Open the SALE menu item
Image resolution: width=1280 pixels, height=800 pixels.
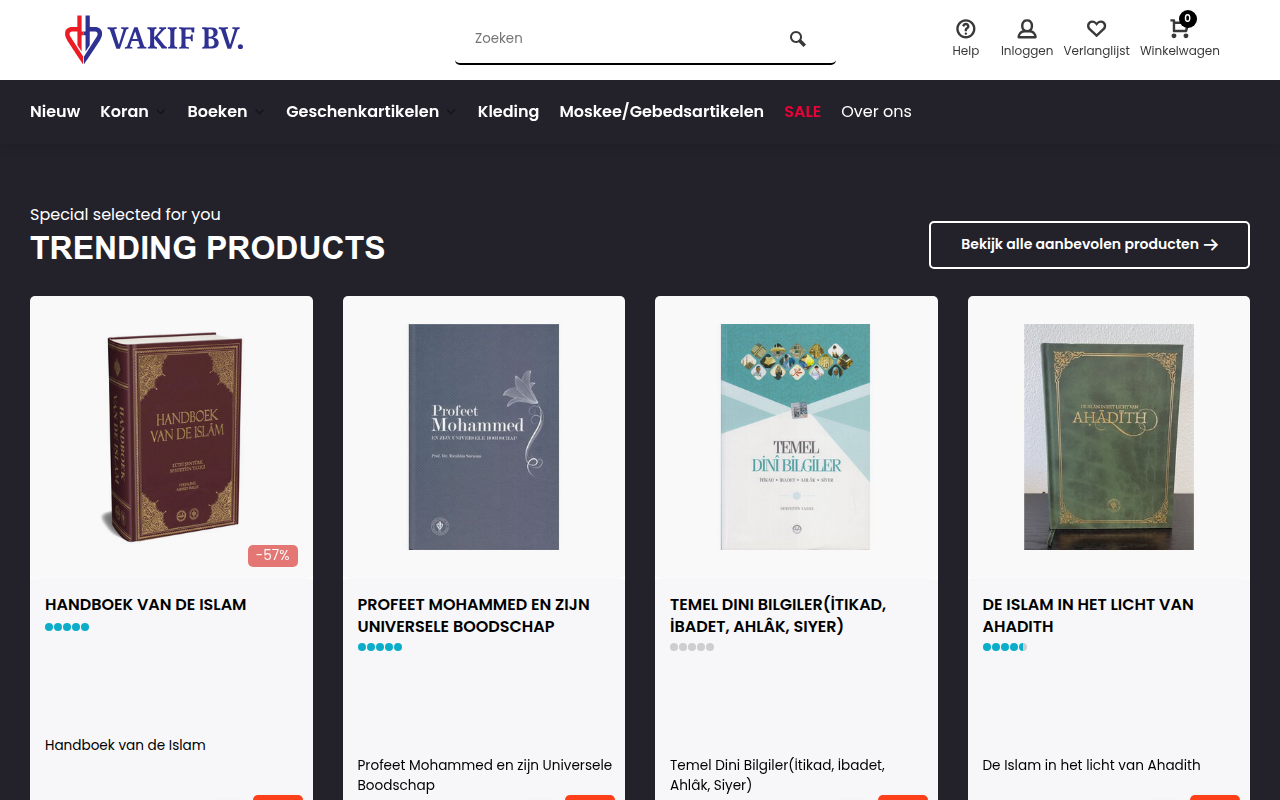(802, 112)
